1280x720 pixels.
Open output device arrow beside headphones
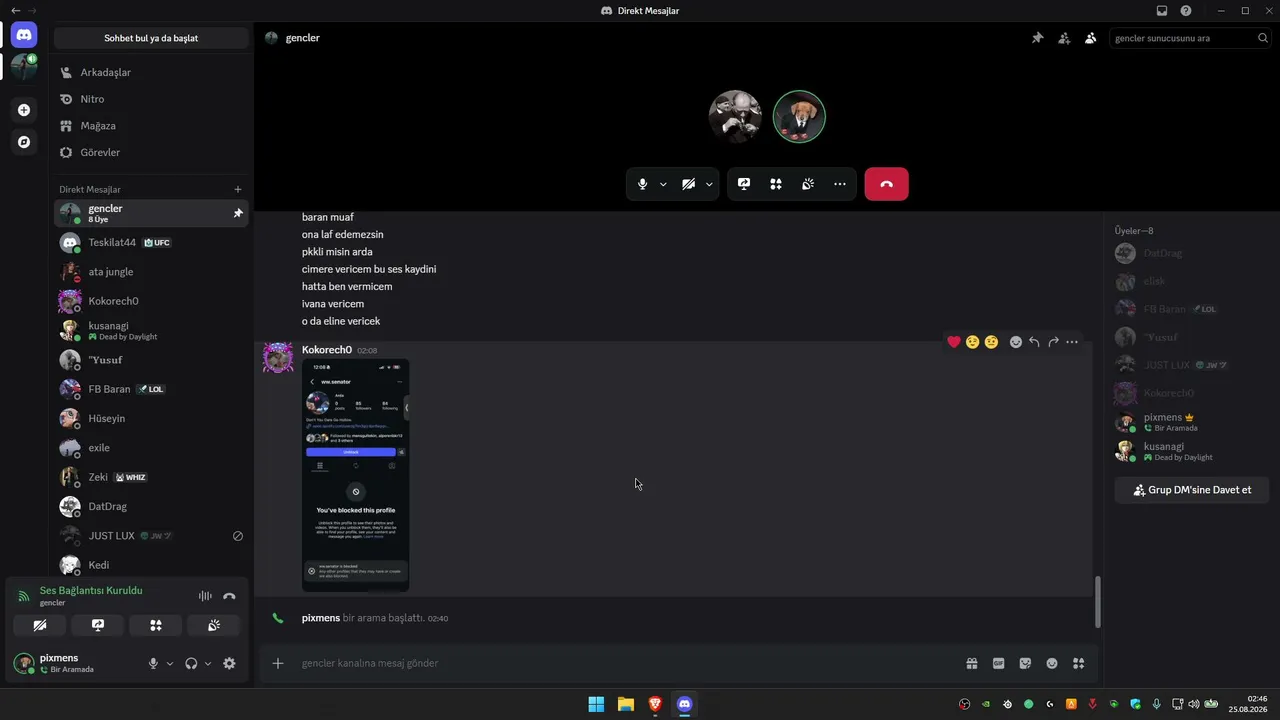click(x=208, y=663)
